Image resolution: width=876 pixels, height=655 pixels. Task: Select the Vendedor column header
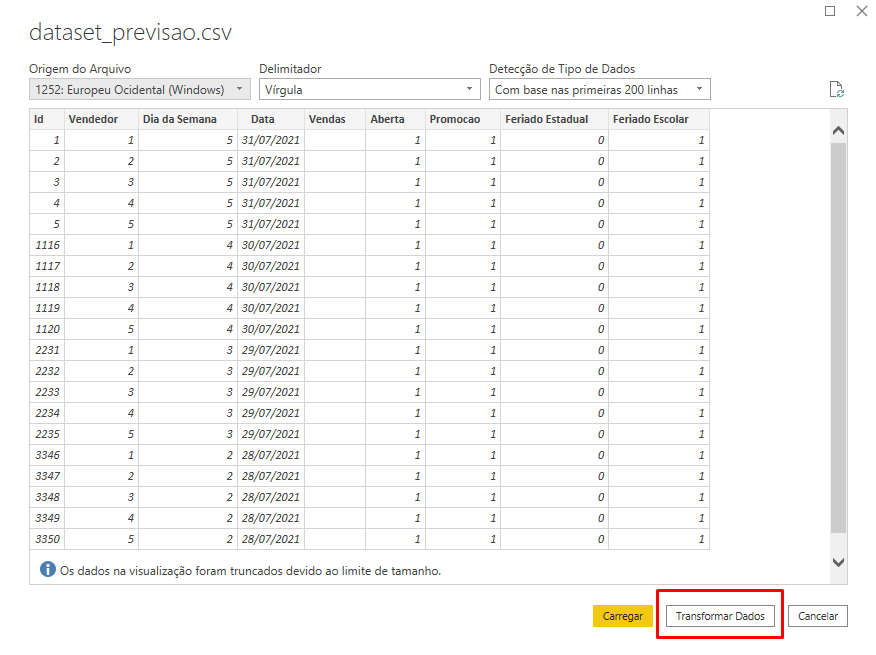coord(101,119)
